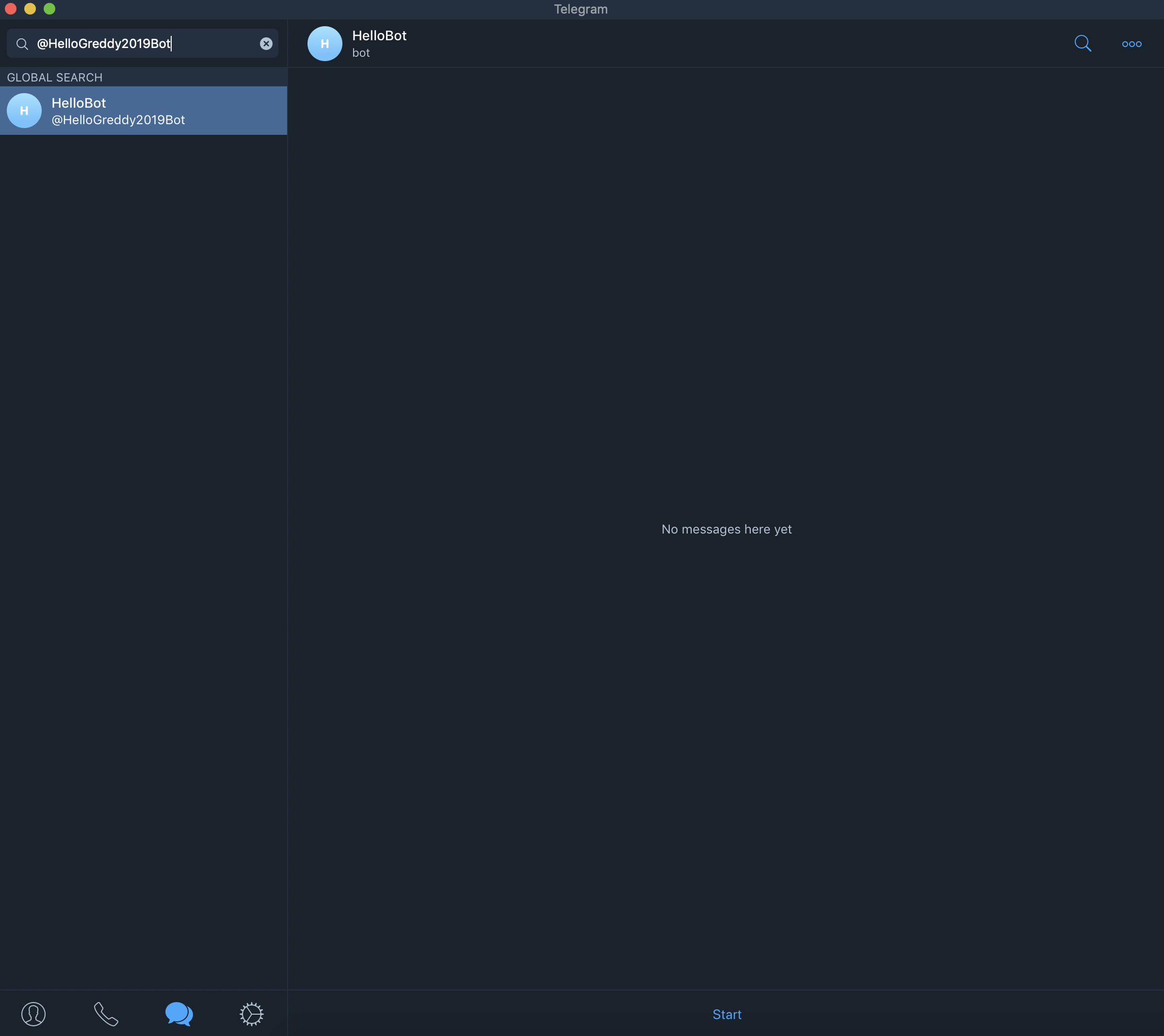Switch to the Calls tab
The image size is (1164, 1036).
click(x=106, y=1014)
